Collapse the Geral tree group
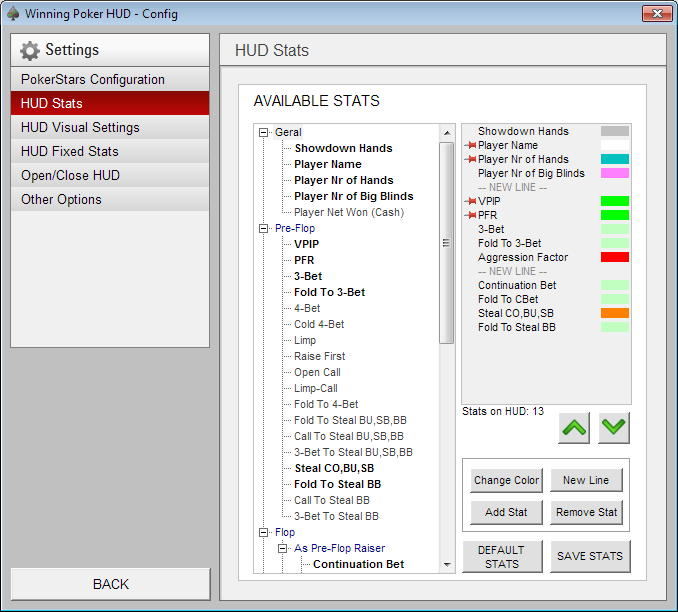Screen dimensions: 678x612 263,132
